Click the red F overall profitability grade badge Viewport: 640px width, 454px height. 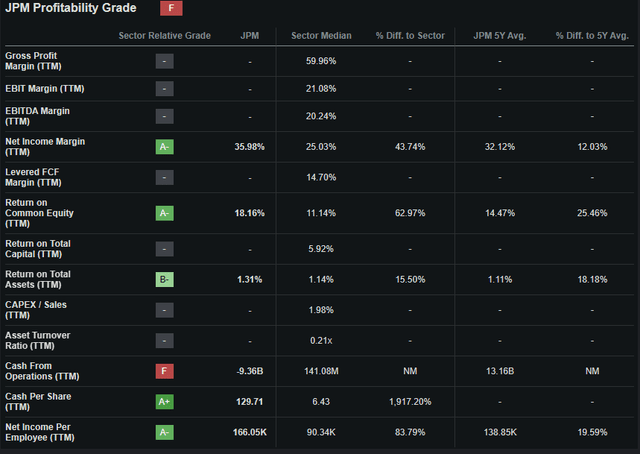coord(171,8)
